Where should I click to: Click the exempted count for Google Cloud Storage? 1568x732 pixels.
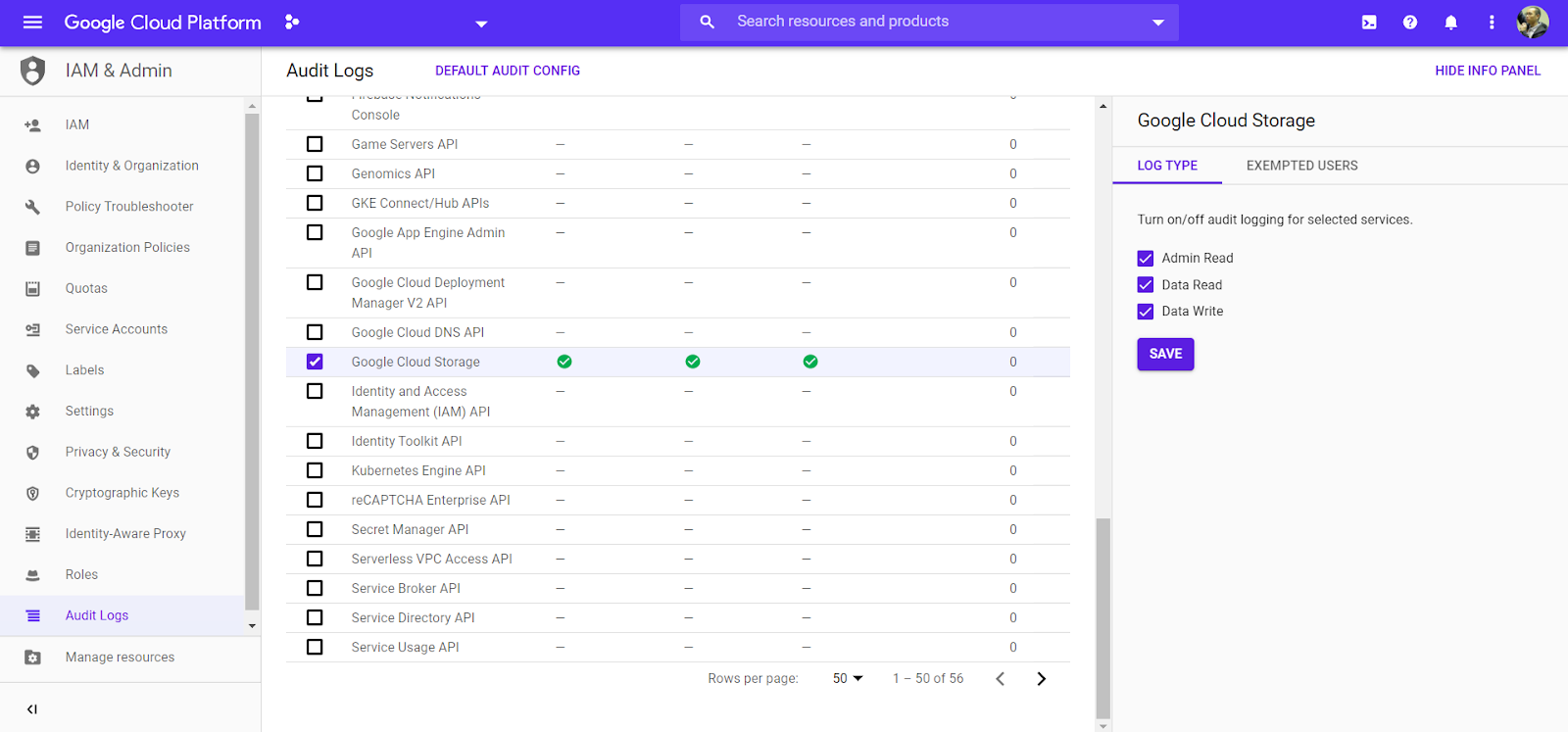pos(1013,362)
